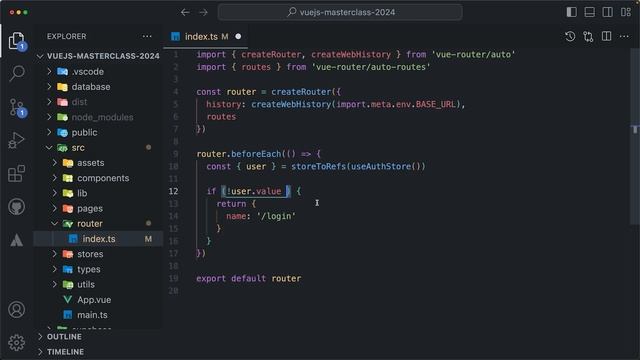Click the editor vertical scrollbar
The height and width of the screenshot is (360, 640).
coord(634,137)
